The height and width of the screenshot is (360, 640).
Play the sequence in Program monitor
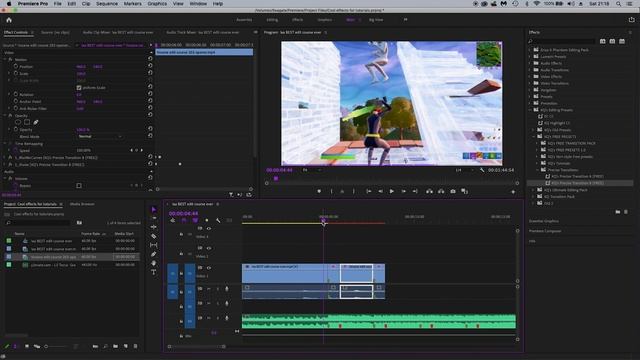pos(391,191)
